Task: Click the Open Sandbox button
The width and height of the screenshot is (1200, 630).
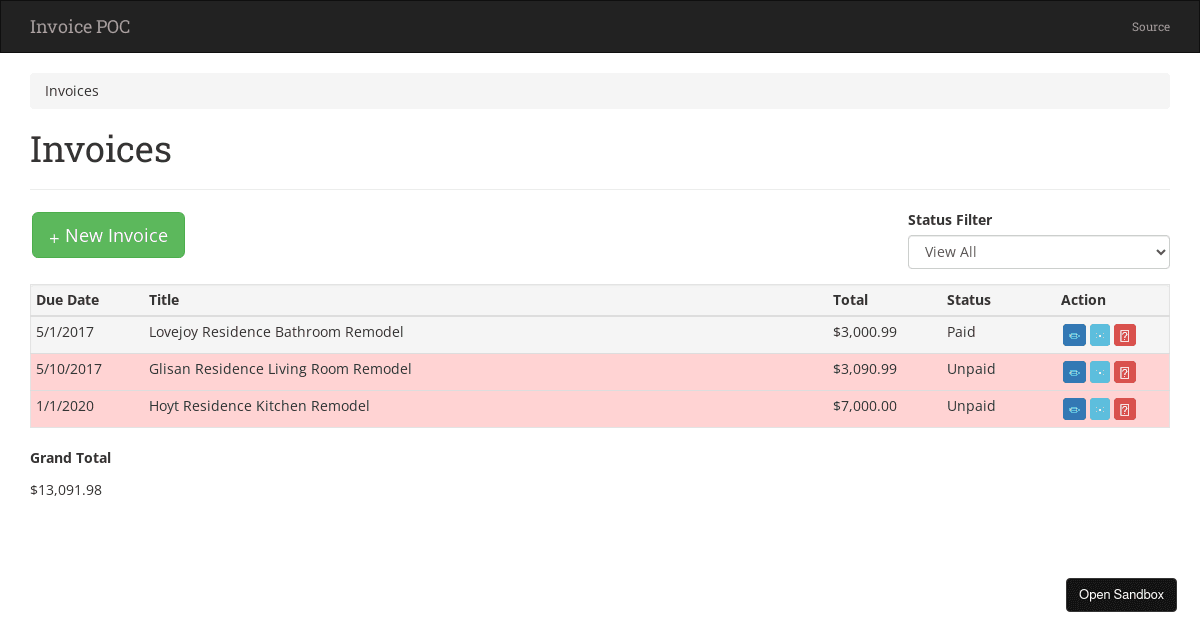Action: coord(1121,594)
